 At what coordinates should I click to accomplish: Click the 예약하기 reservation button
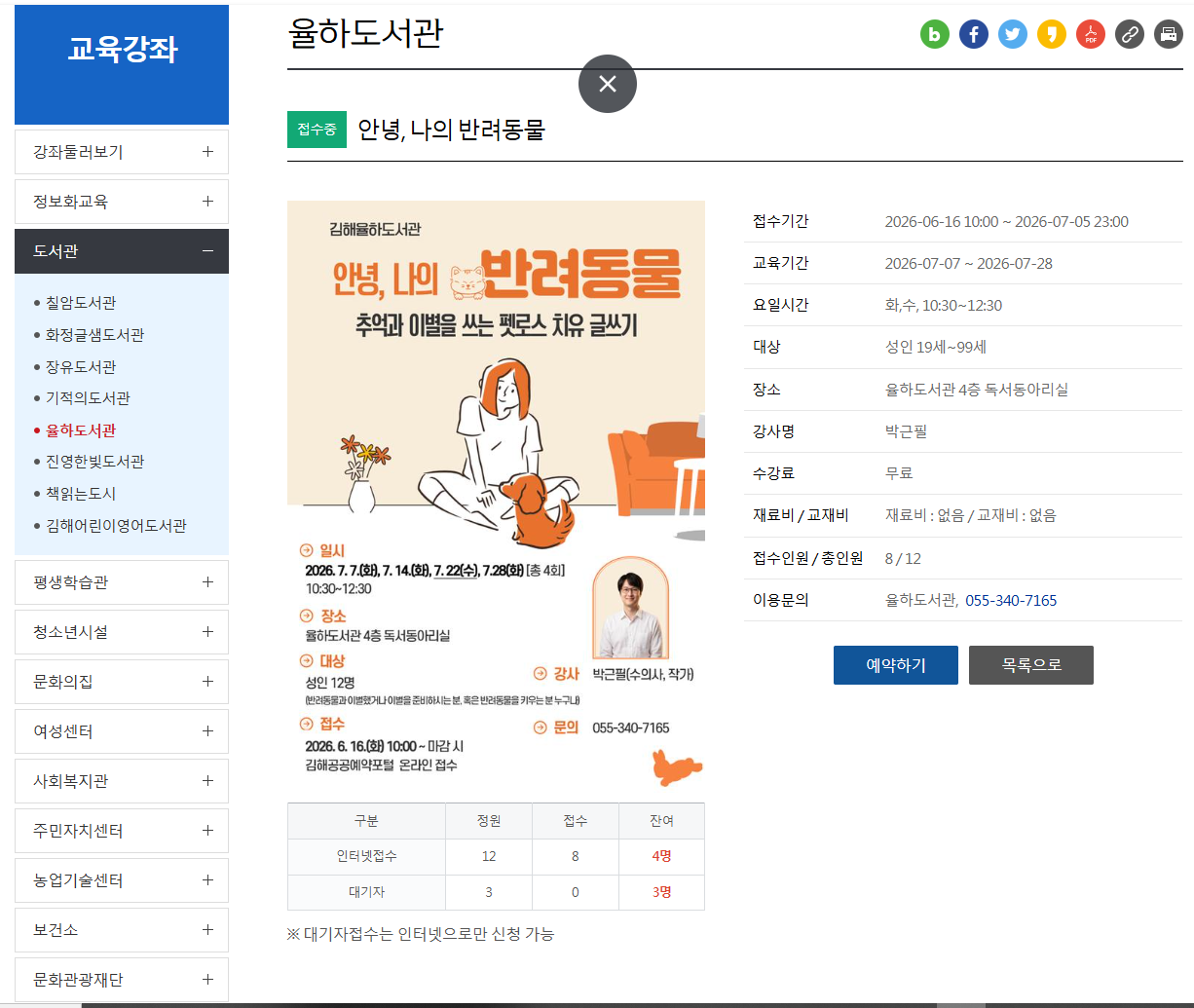click(x=896, y=665)
